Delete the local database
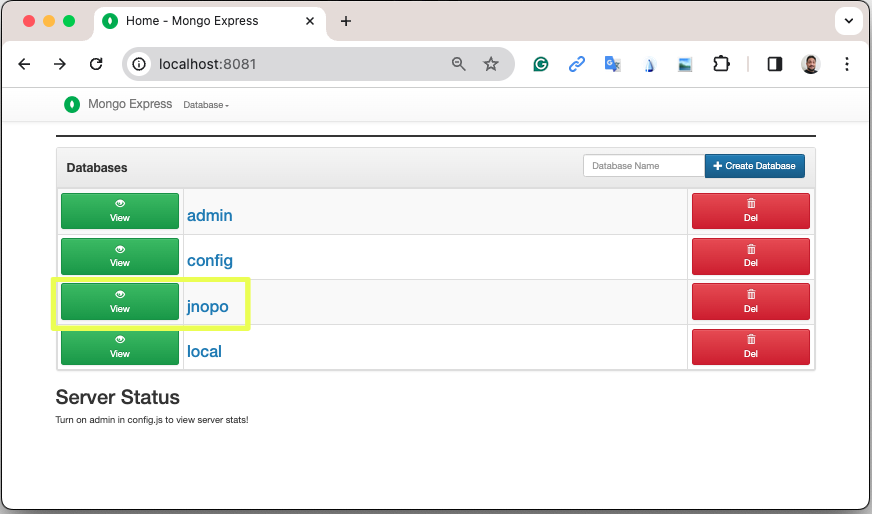 click(x=750, y=347)
